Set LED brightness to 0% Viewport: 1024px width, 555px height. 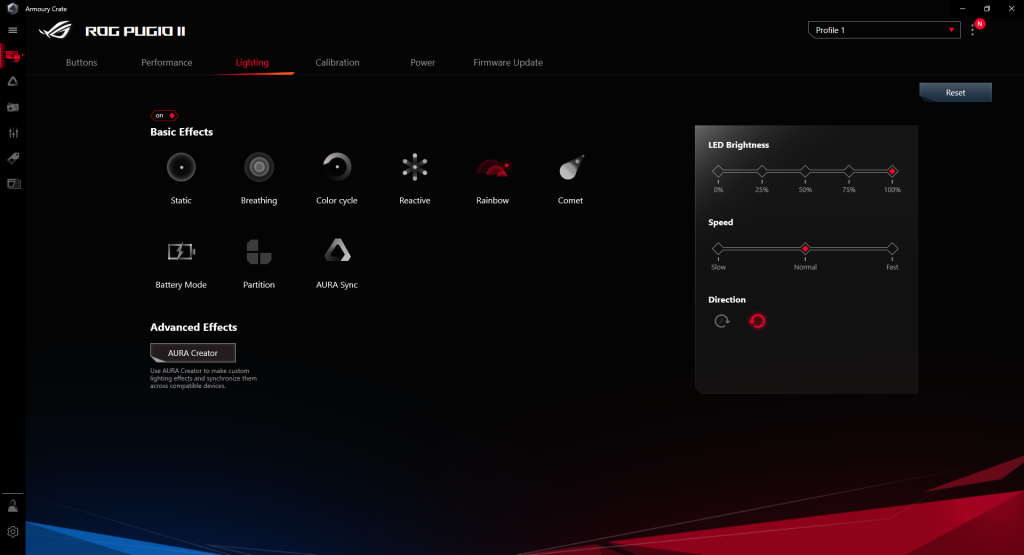[718, 171]
